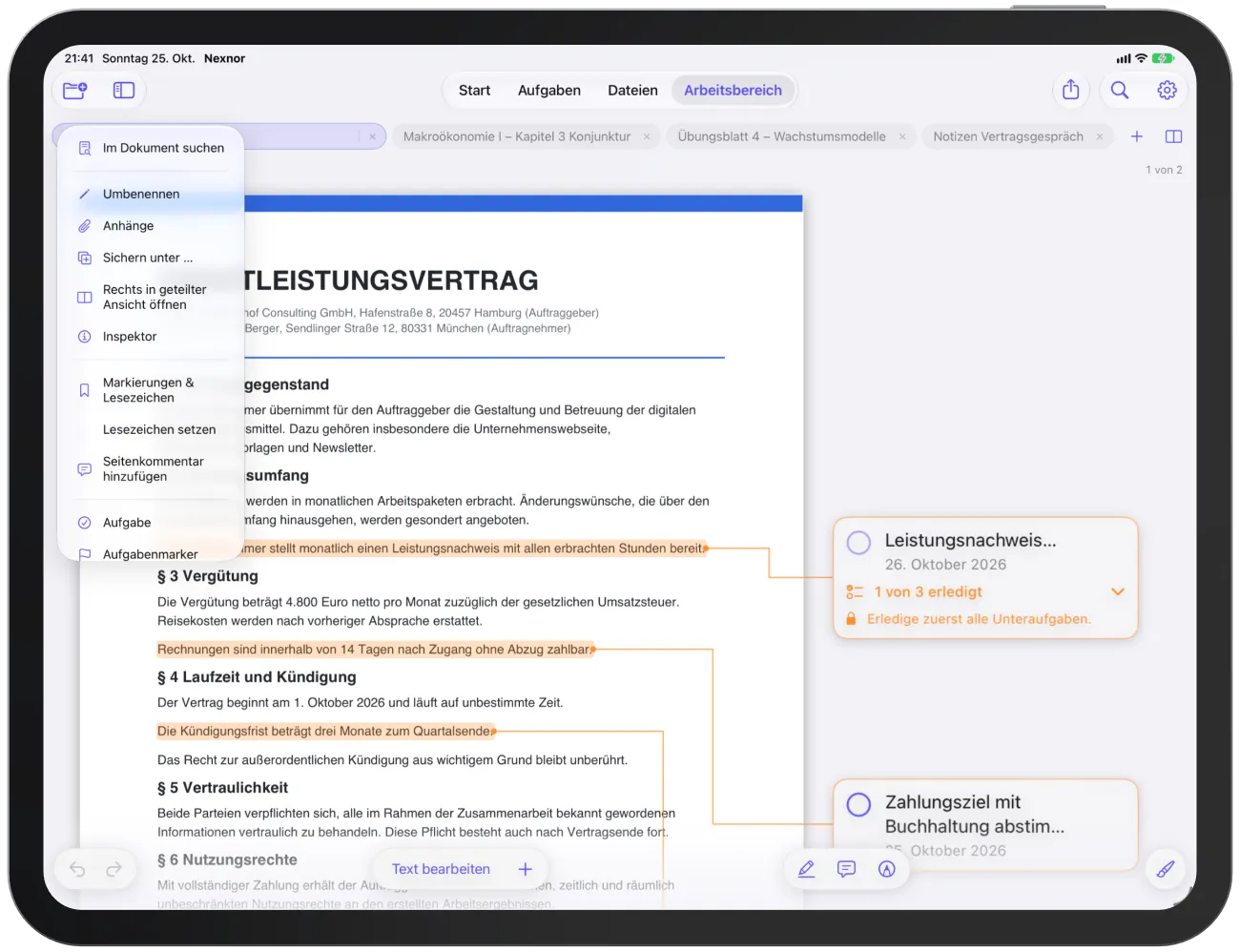
Task: Close the Makroökonomie I tab
Action: 647,136
